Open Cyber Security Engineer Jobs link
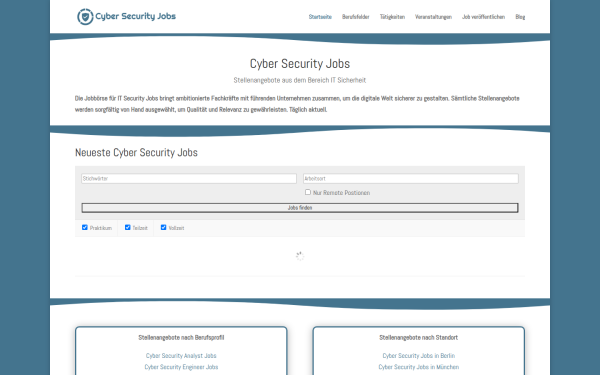The height and width of the screenshot is (375, 600). tap(181, 367)
